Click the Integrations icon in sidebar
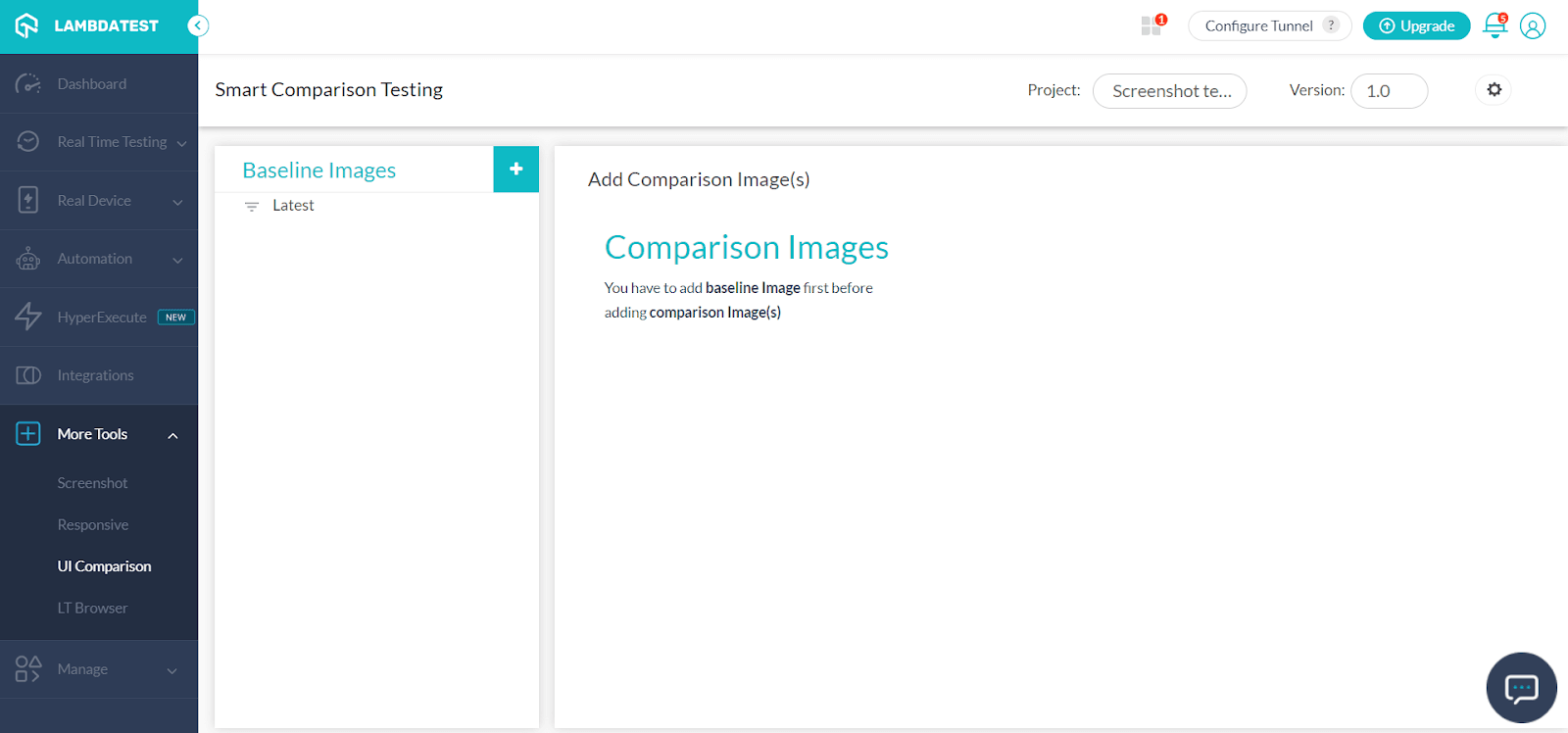 (x=28, y=375)
